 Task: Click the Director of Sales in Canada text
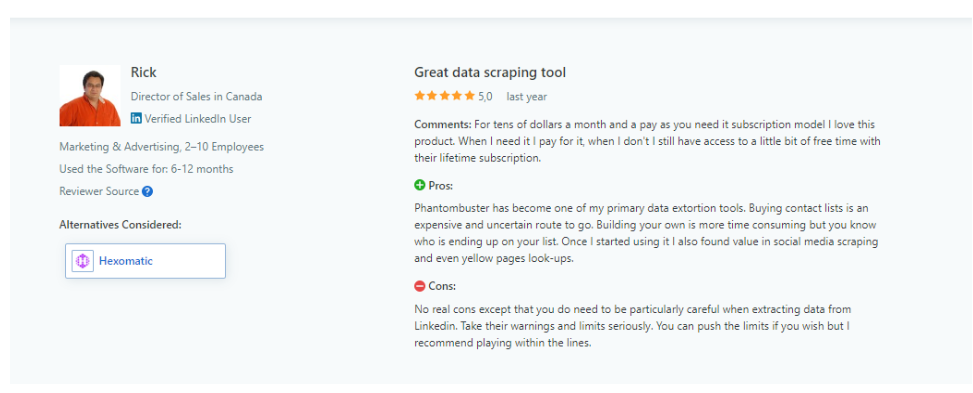click(x=197, y=97)
